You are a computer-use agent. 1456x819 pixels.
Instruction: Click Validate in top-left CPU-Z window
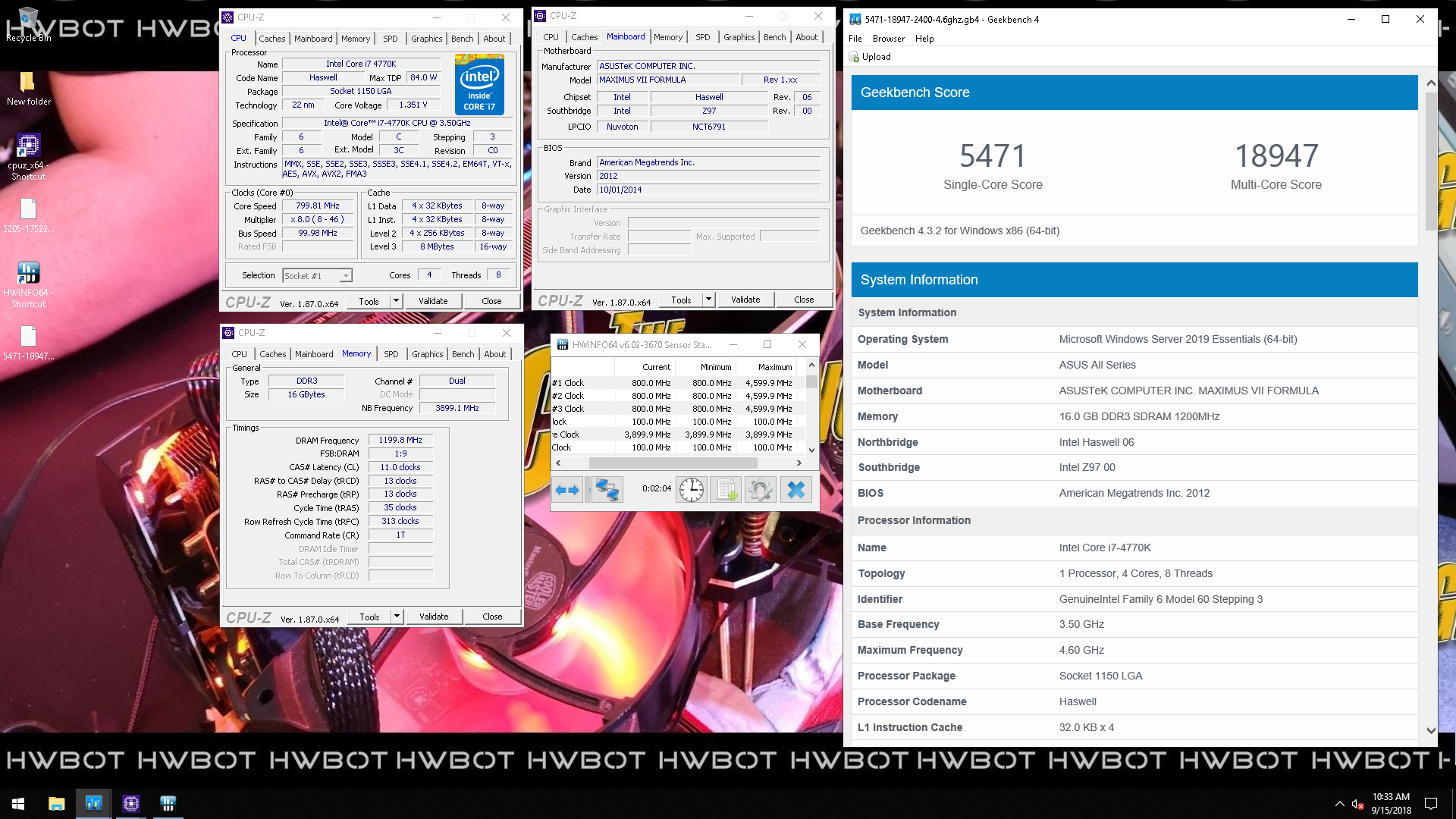(433, 301)
